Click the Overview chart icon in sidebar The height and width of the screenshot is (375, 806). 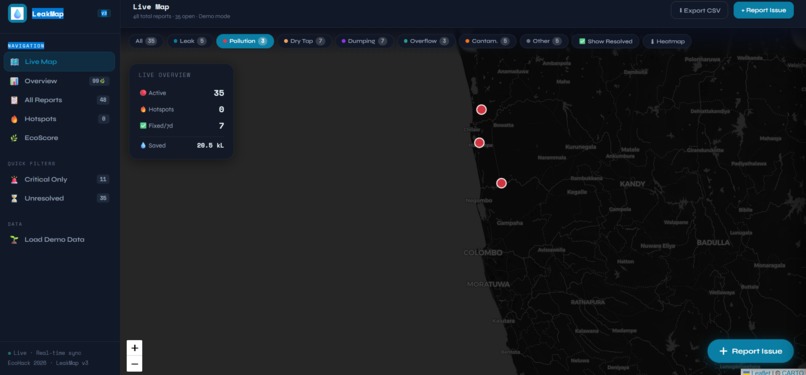pyautogui.click(x=14, y=81)
